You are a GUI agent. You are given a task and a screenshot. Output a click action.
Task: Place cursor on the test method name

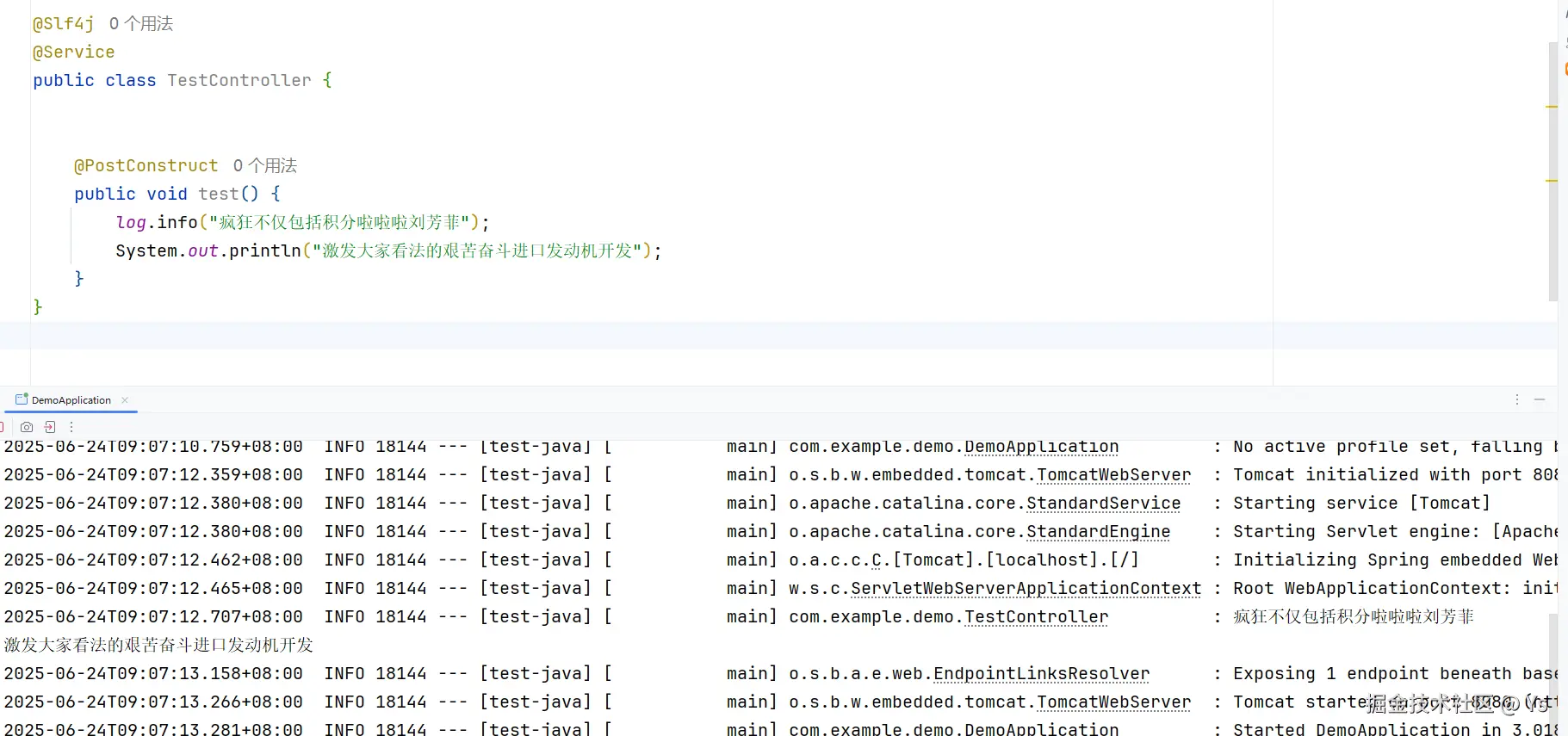[219, 194]
